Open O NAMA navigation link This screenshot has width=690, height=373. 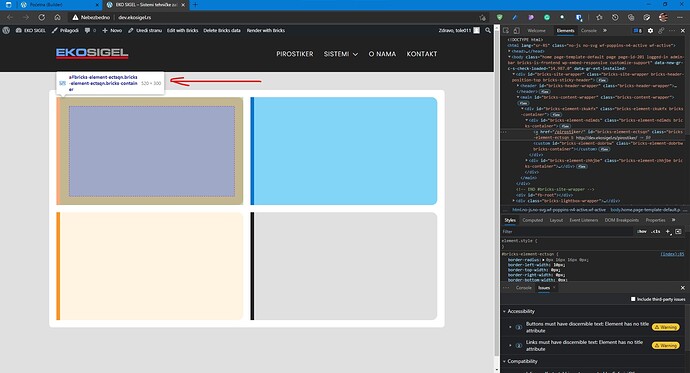point(382,54)
